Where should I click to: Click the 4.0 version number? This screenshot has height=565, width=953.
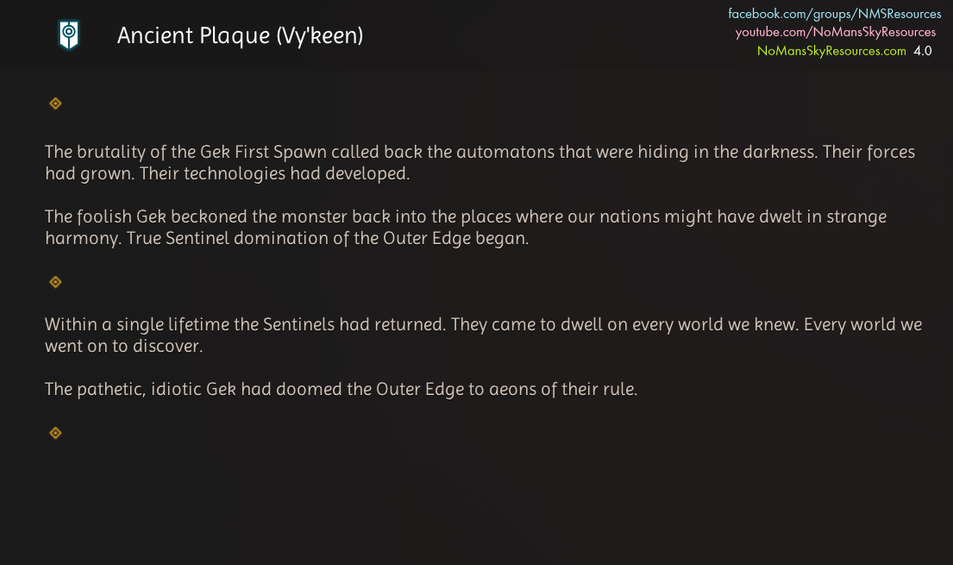(922, 51)
